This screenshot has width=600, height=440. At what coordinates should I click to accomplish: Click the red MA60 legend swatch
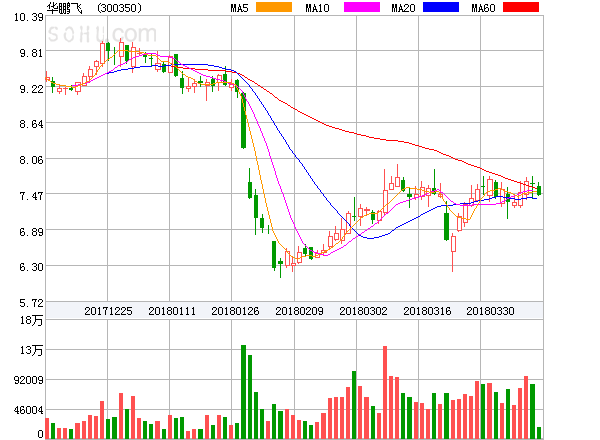(521, 7)
